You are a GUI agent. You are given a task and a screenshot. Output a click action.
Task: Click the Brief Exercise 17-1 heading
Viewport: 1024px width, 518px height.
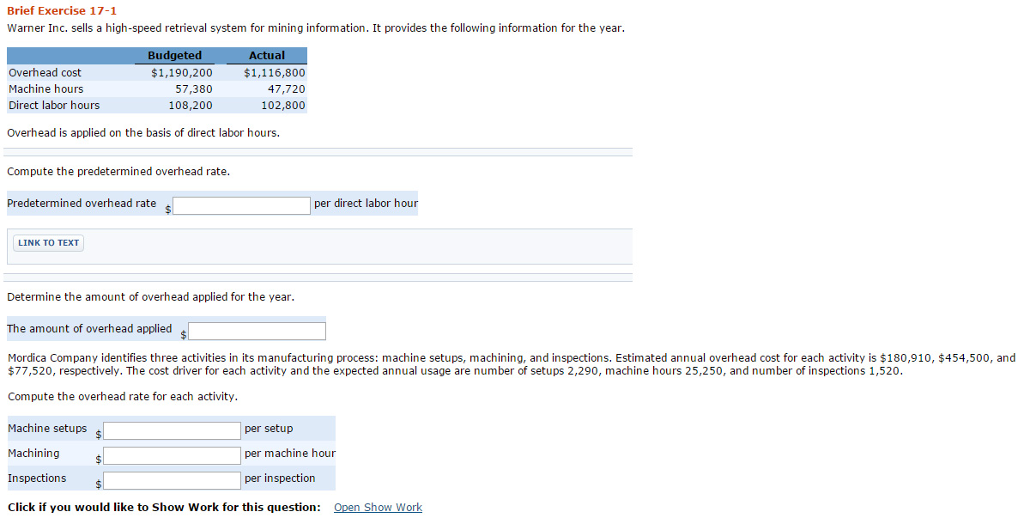[62, 10]
